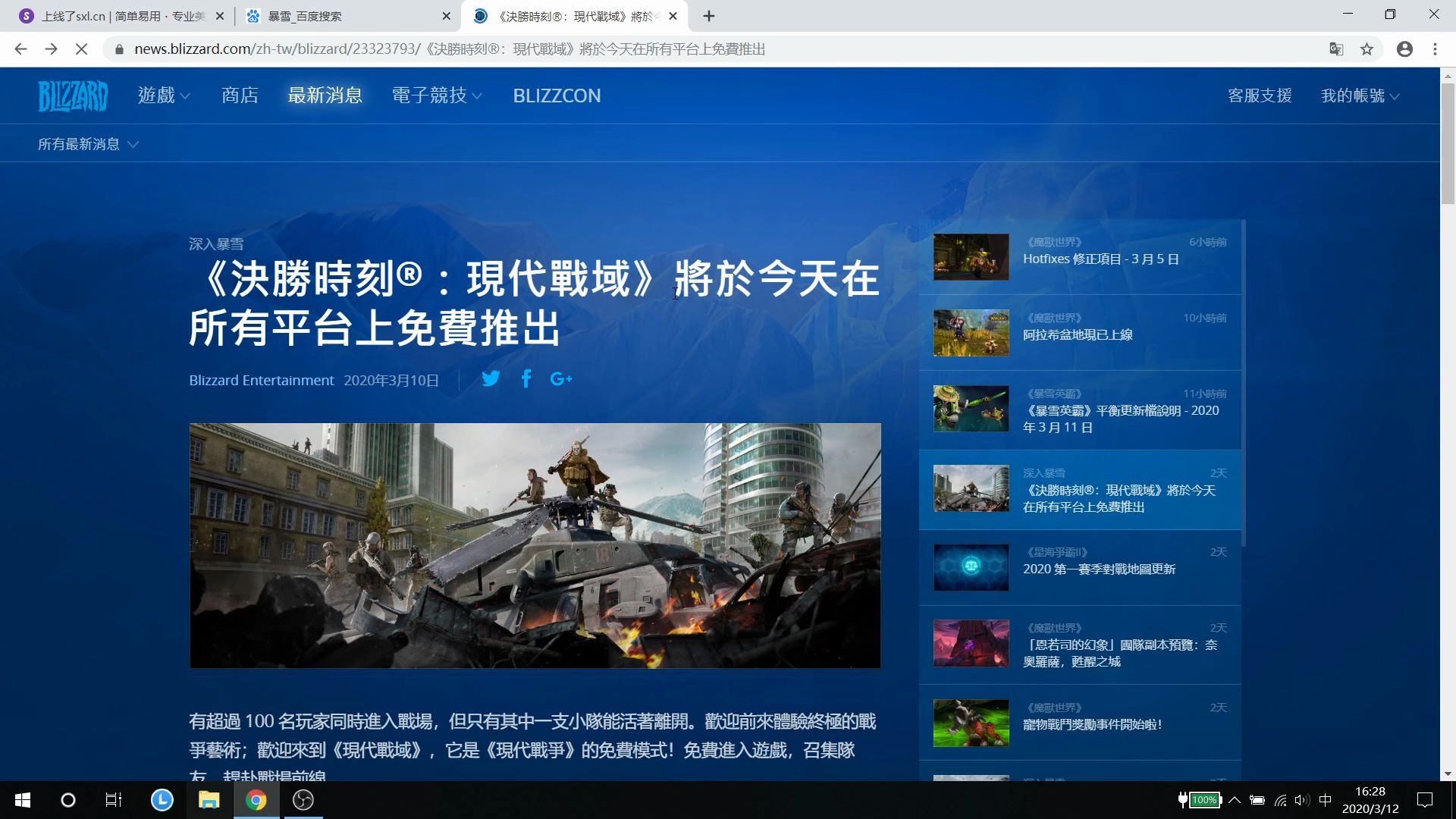Open 客服支援 support link

coord(1260,96)
